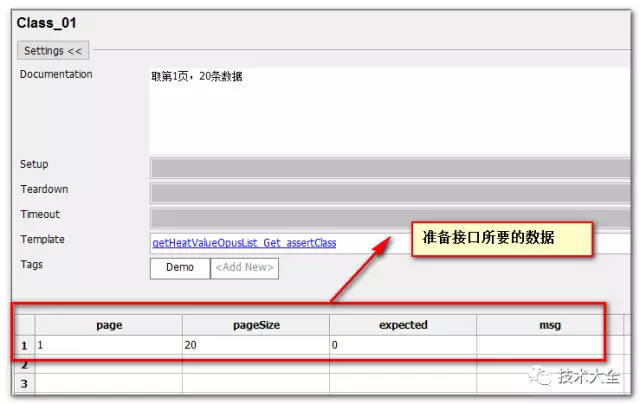Select the Setup field
The height and width of the screenshot is (404, 640).
(390, 168)
